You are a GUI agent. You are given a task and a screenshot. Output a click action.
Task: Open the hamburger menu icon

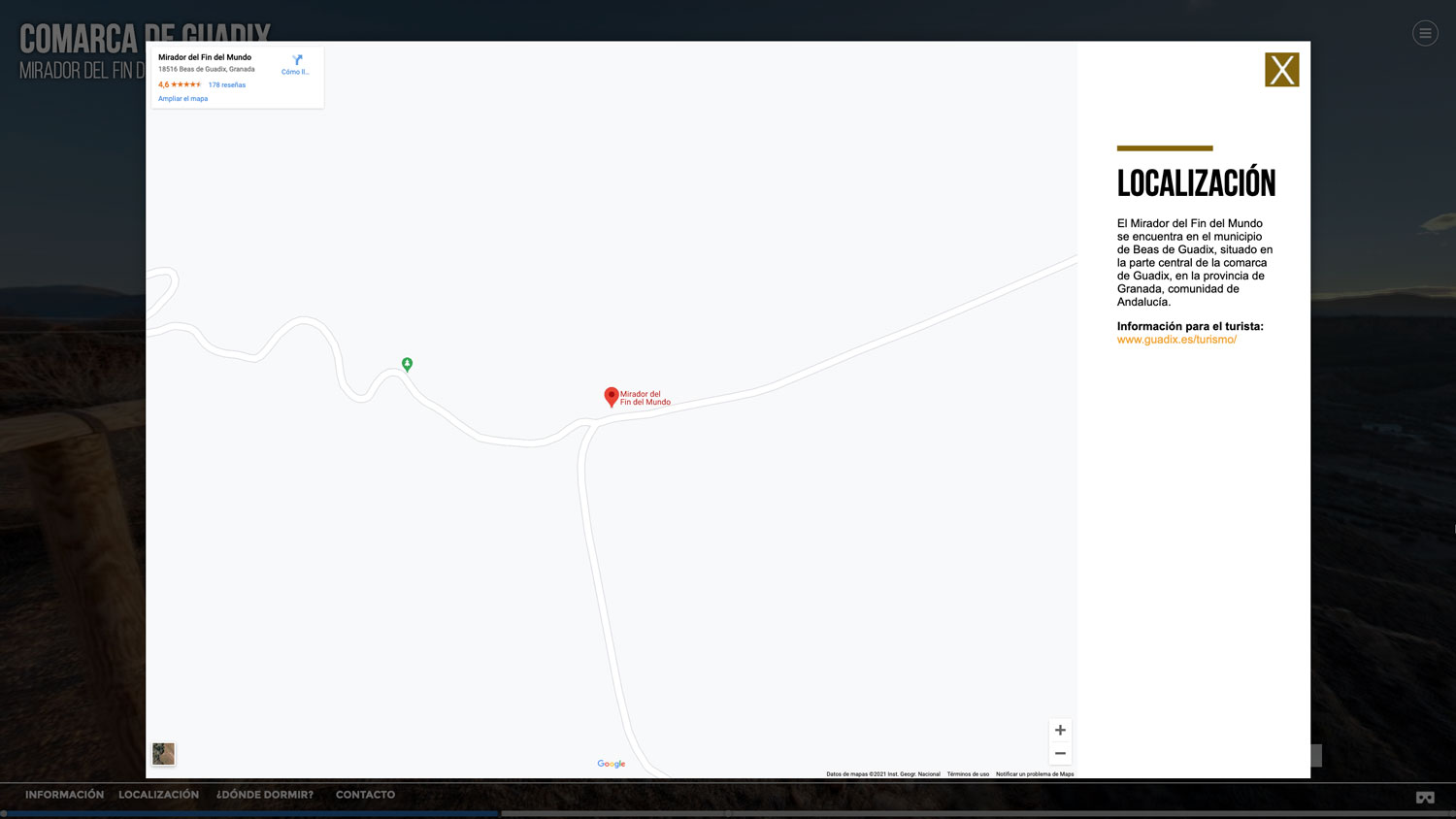click(1425, 33)
